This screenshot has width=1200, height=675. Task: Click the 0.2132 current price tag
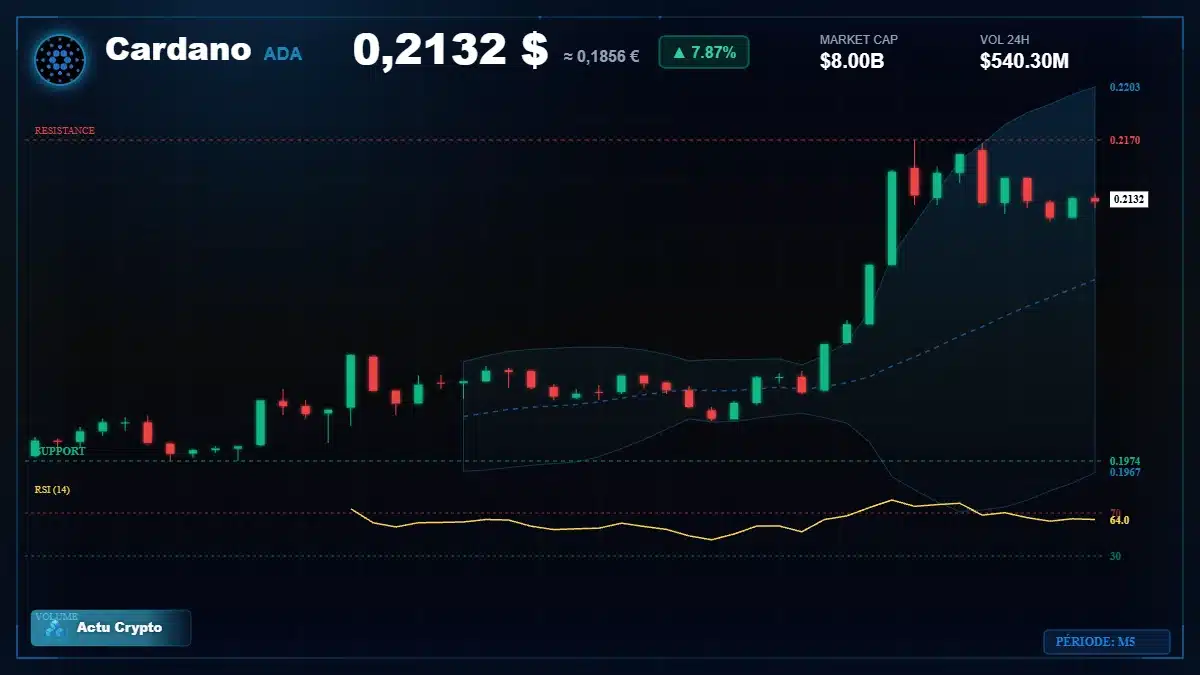click(1129, 199)
